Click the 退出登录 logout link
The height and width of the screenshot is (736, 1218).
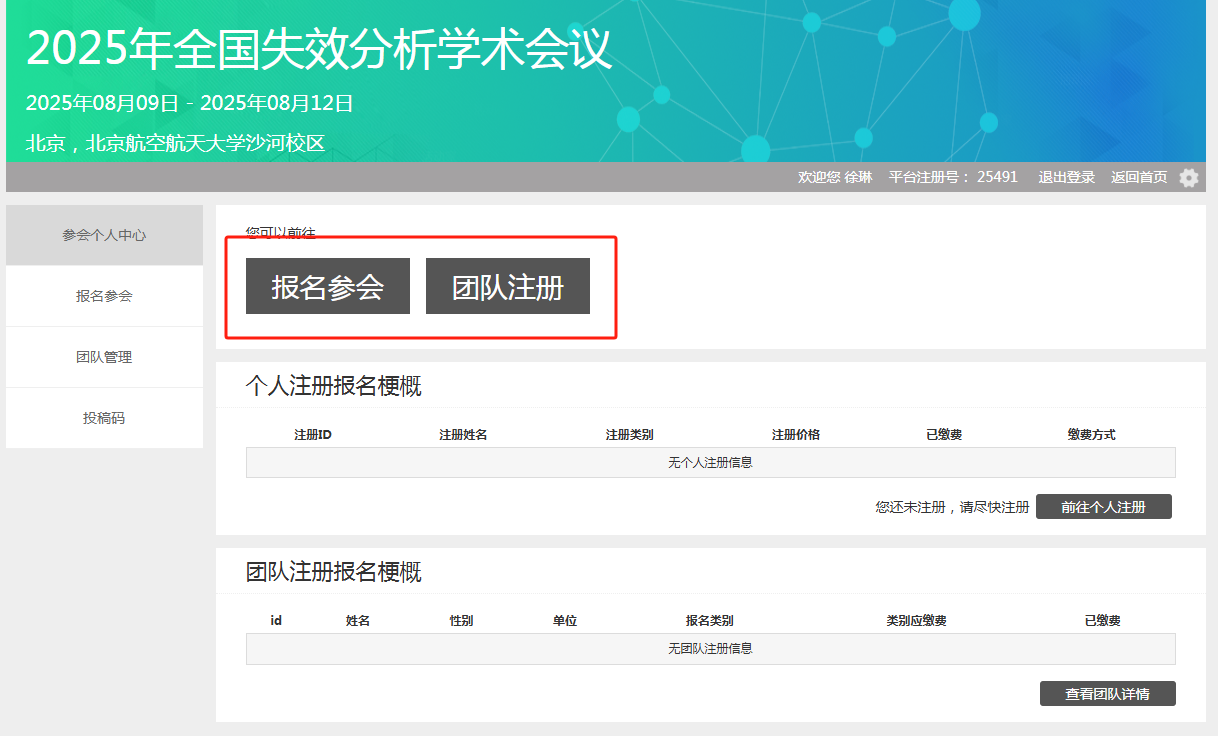[1066, 177]
